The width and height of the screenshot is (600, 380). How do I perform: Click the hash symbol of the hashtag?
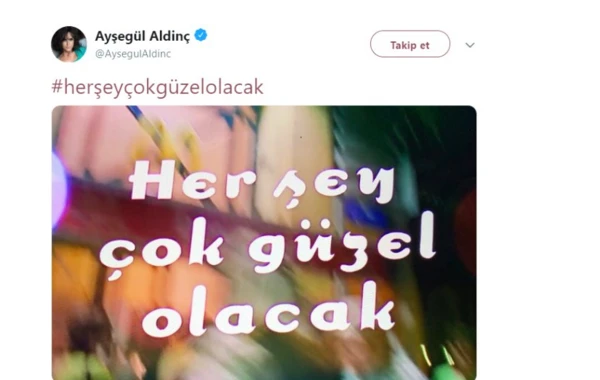tap(57, 87)
